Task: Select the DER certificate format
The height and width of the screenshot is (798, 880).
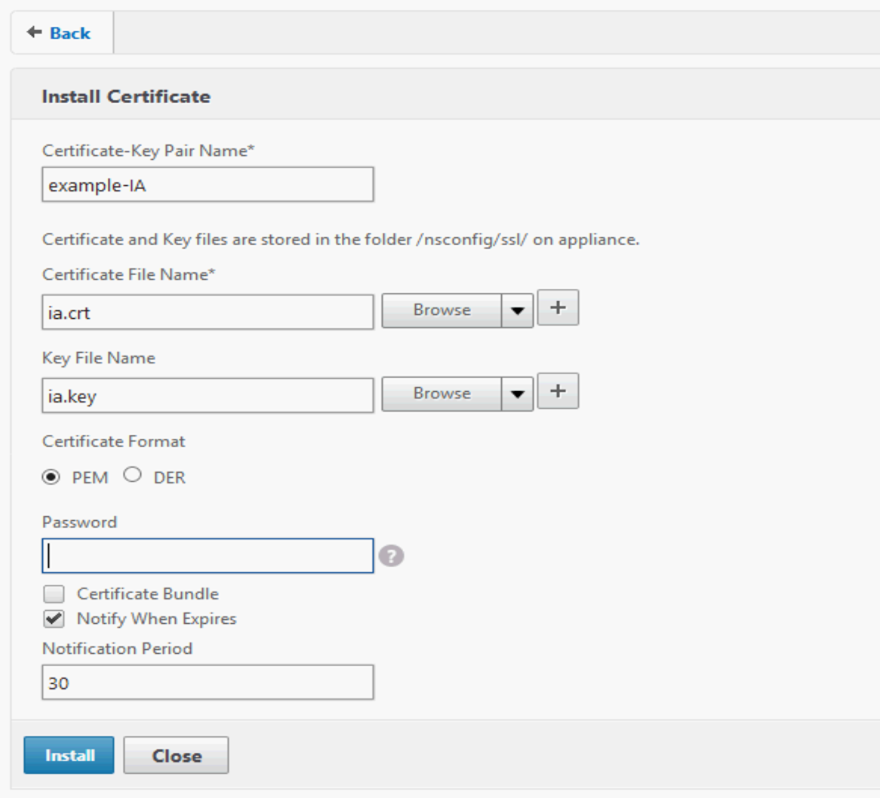Action: [x=132, y=476]
